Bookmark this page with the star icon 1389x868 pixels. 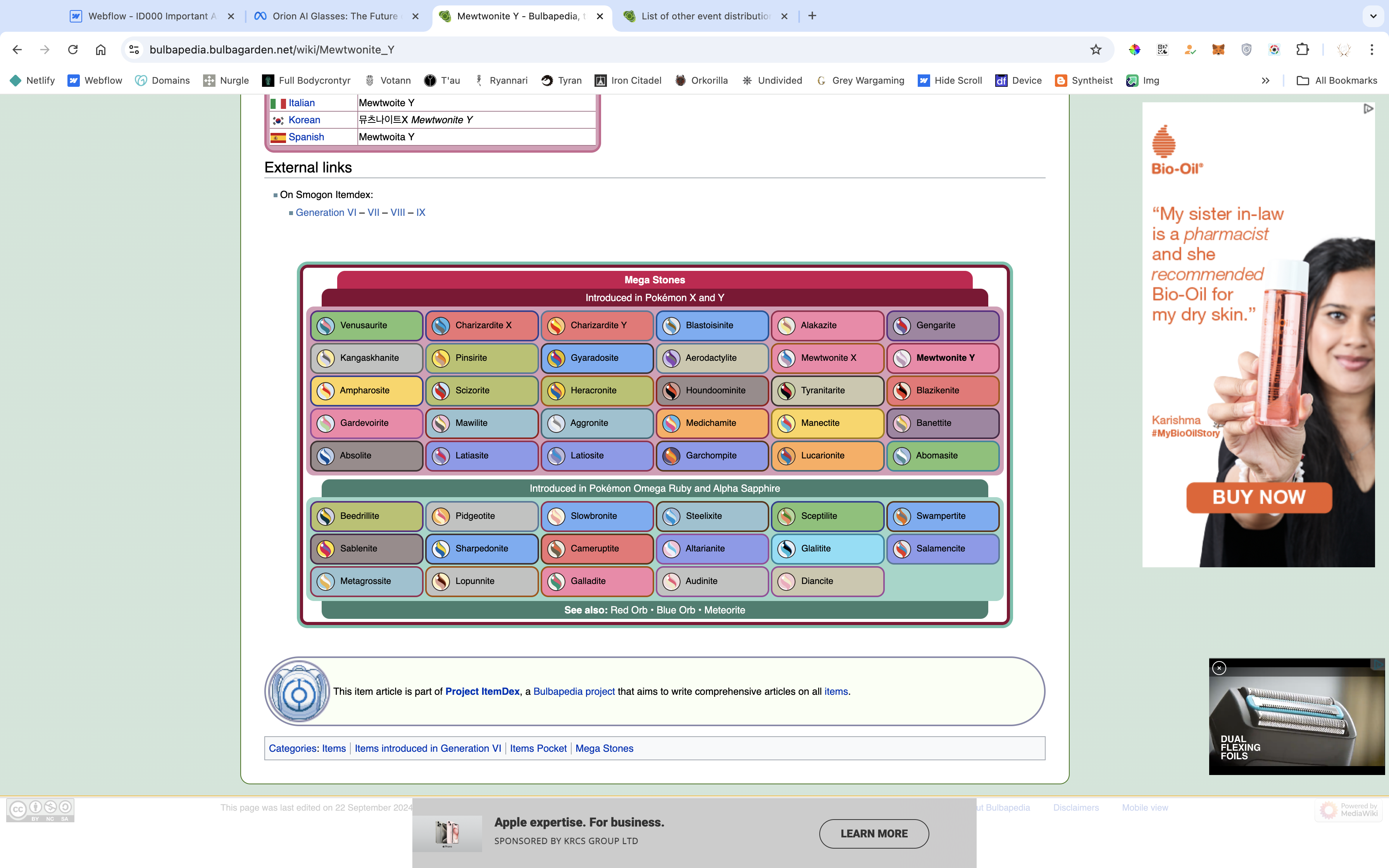pos(1096,49)
